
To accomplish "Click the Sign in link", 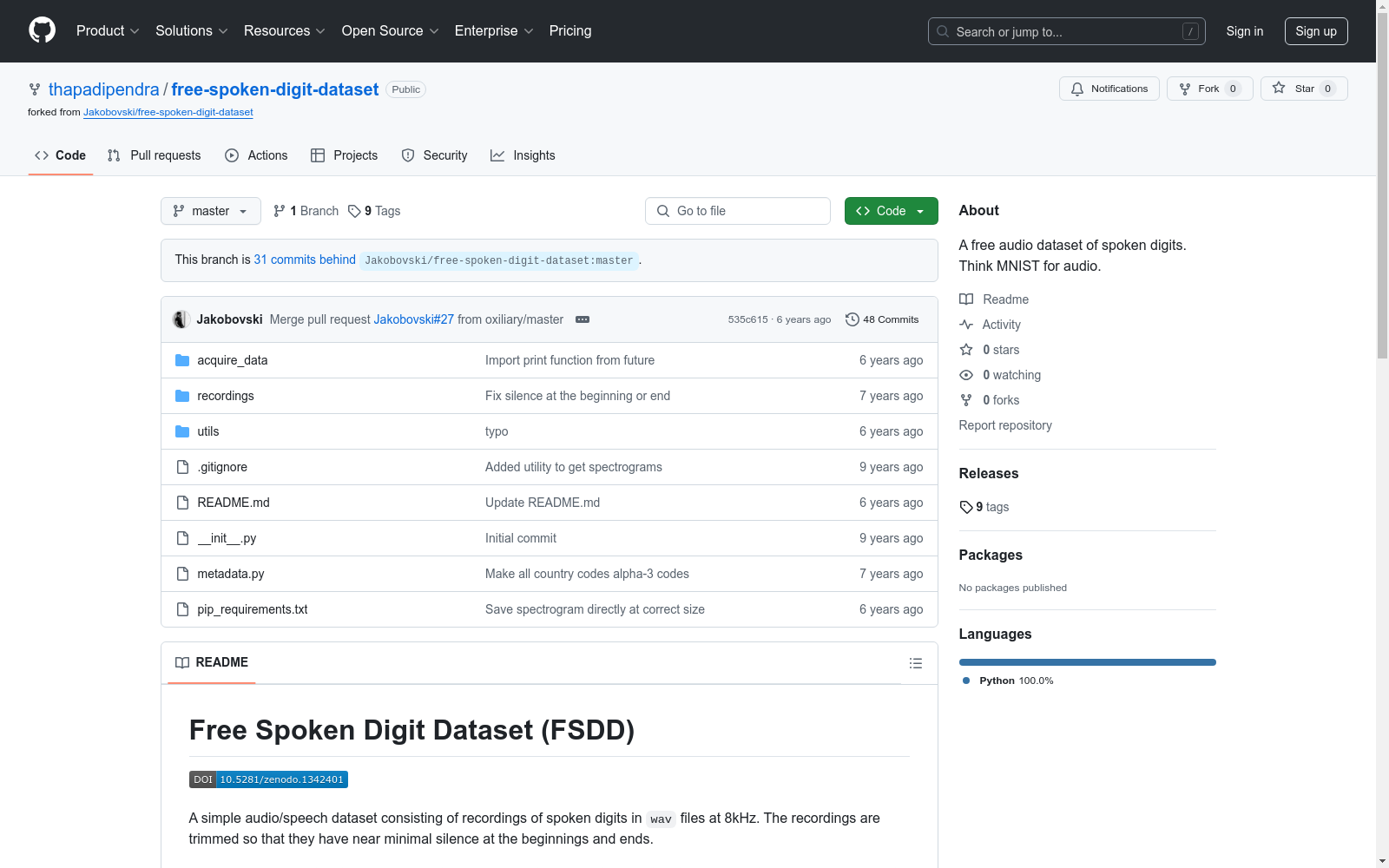I will point(1244,31).
